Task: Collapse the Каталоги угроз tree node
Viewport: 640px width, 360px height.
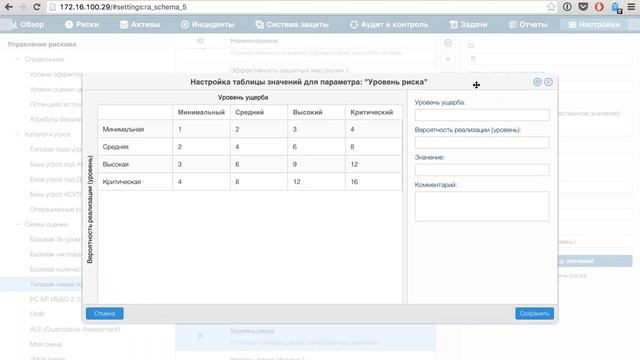Action: pyautogui.click(x=18, y=134)
